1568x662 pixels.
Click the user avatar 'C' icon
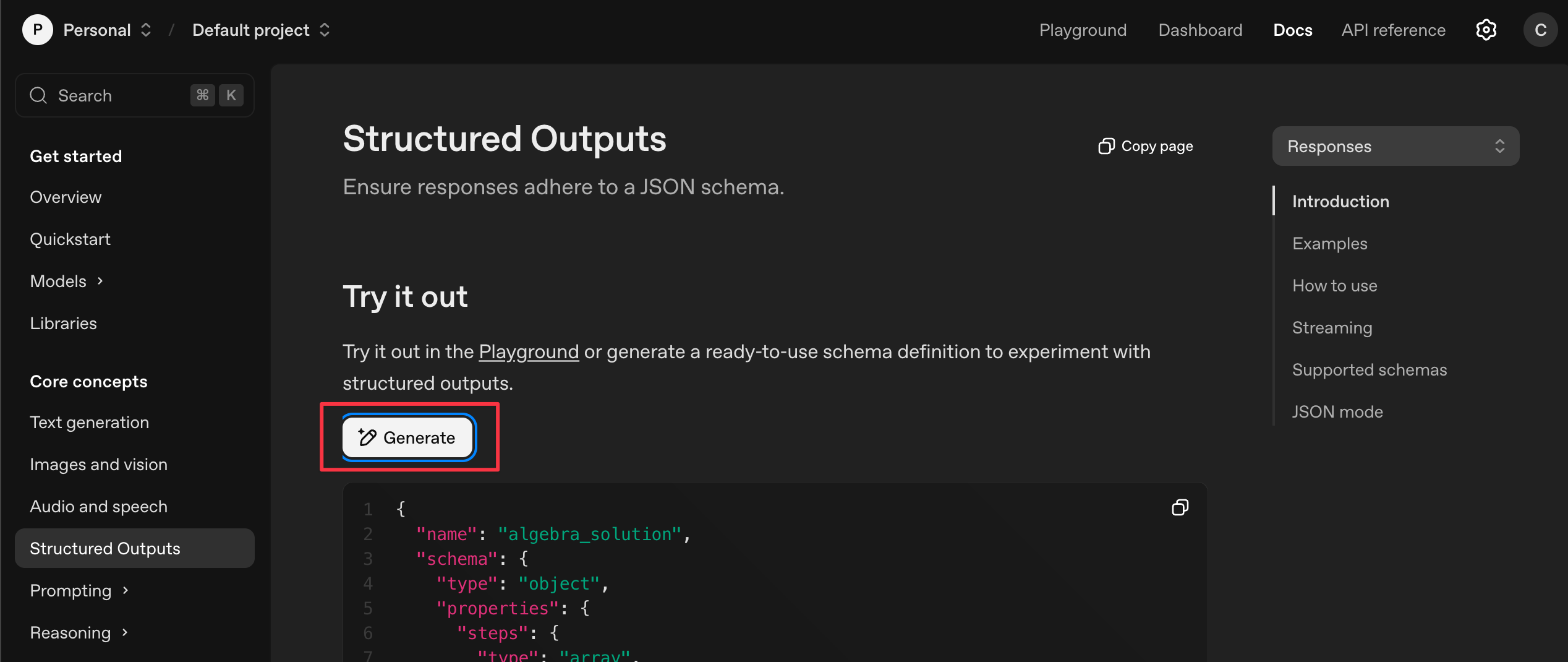pos(1540,30)
